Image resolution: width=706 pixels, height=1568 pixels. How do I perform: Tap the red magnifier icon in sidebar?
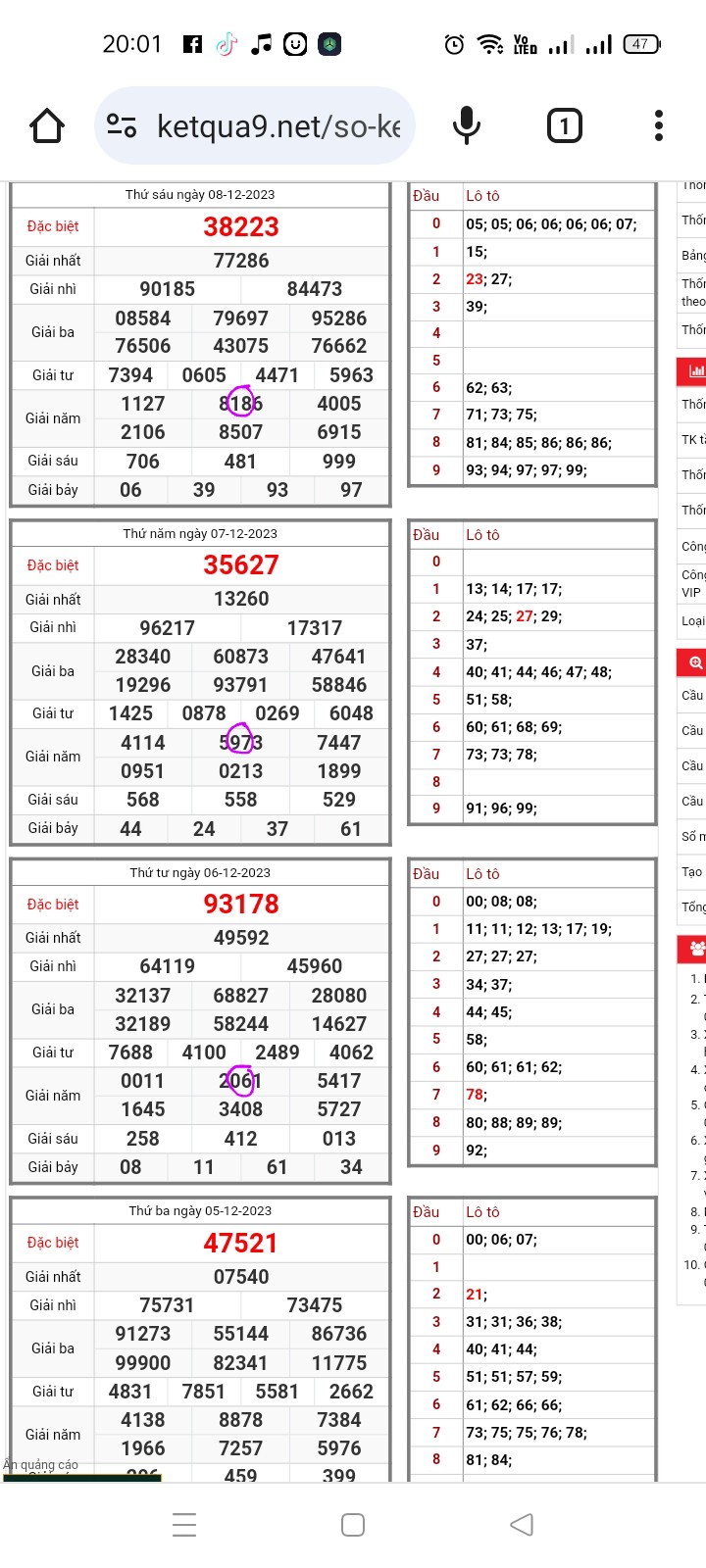(695, 663)
